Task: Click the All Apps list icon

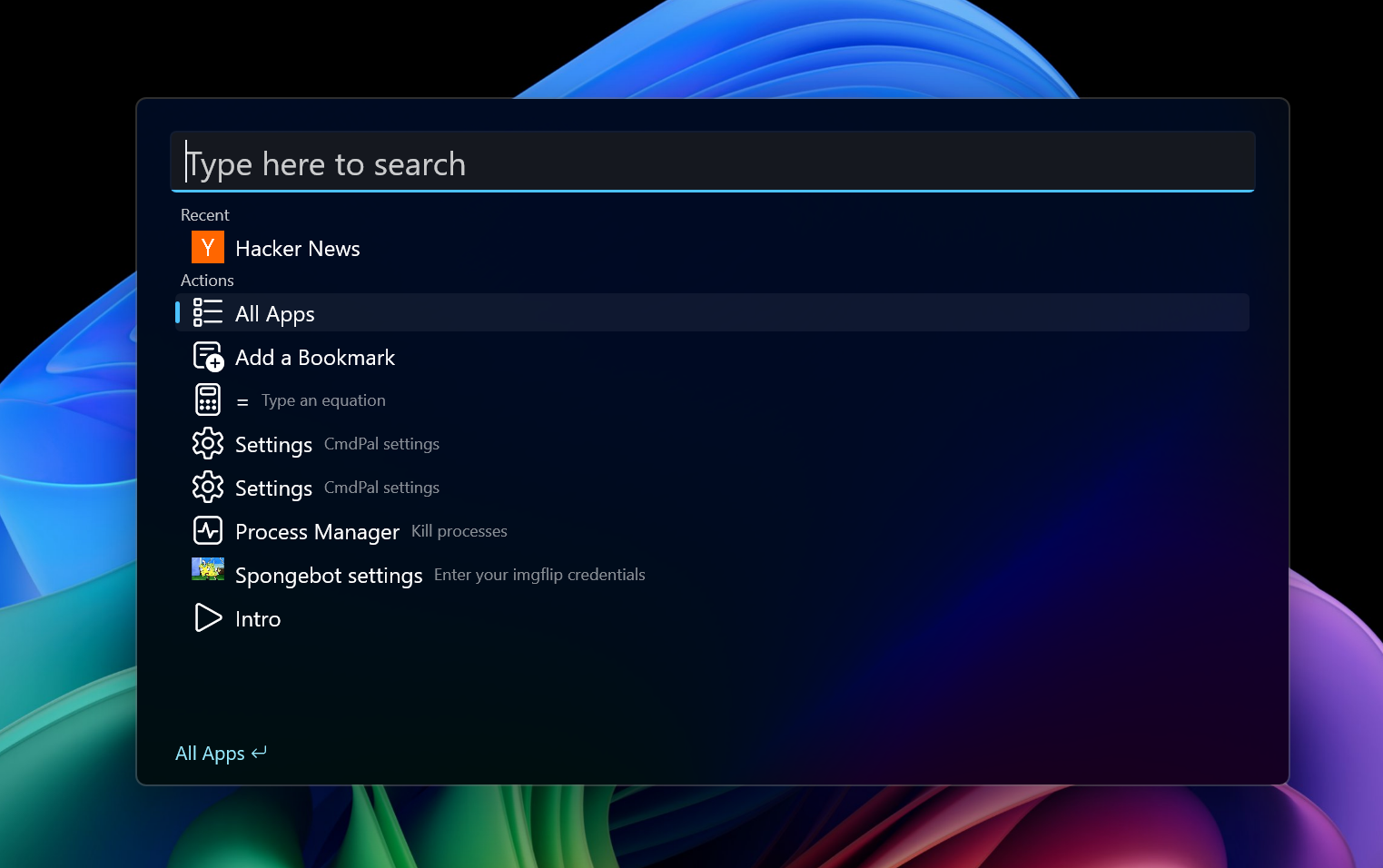Action: click(x=207, y=313)
